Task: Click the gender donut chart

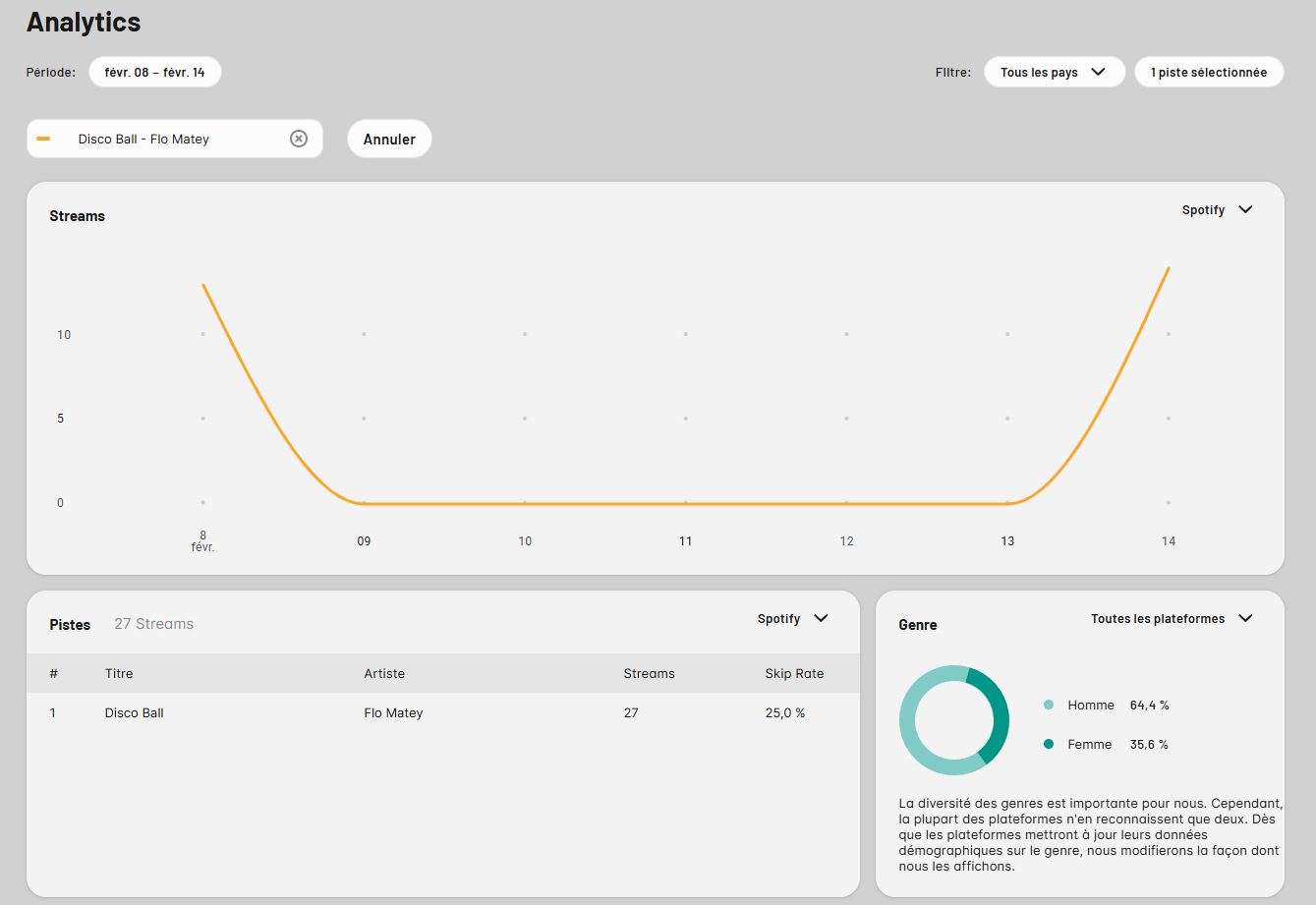Action: click(x=953, y=720)
